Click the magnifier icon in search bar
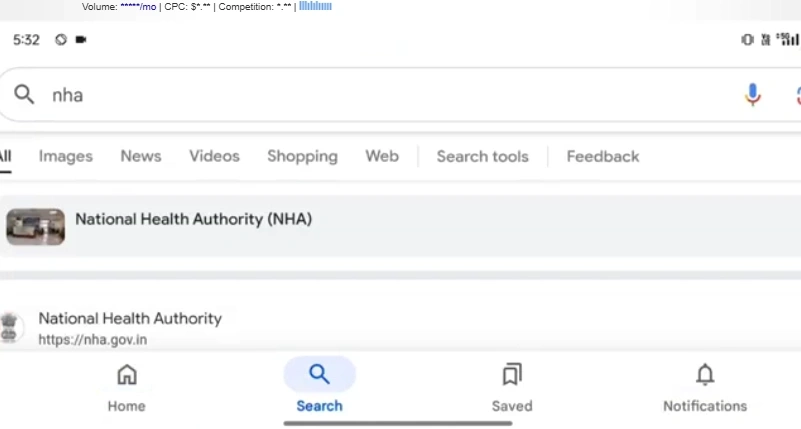Image resolution: width=801 pixels, height=429 pixels. click(24, 95)
